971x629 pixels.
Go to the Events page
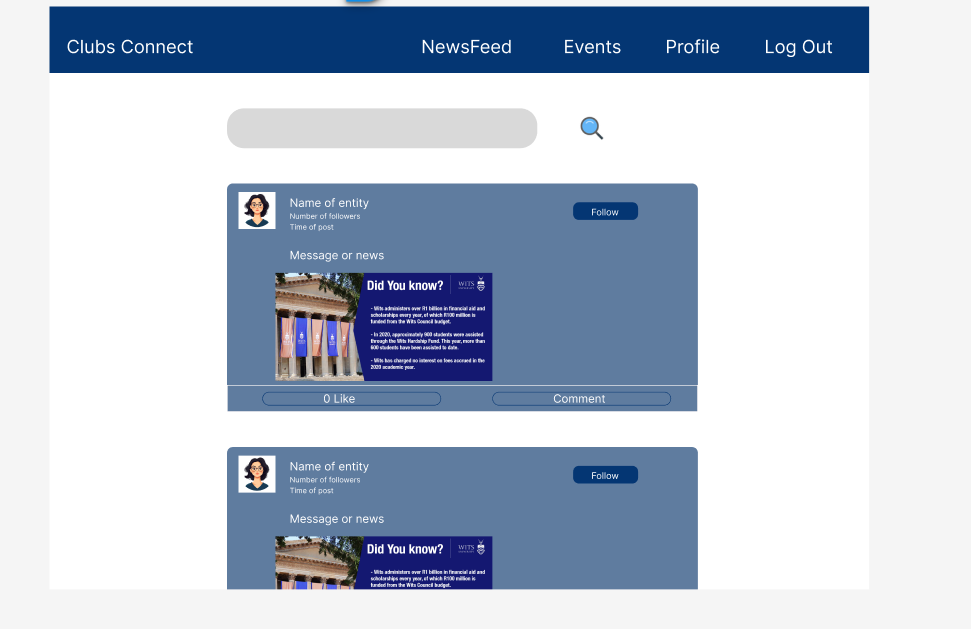click(592, 47)
